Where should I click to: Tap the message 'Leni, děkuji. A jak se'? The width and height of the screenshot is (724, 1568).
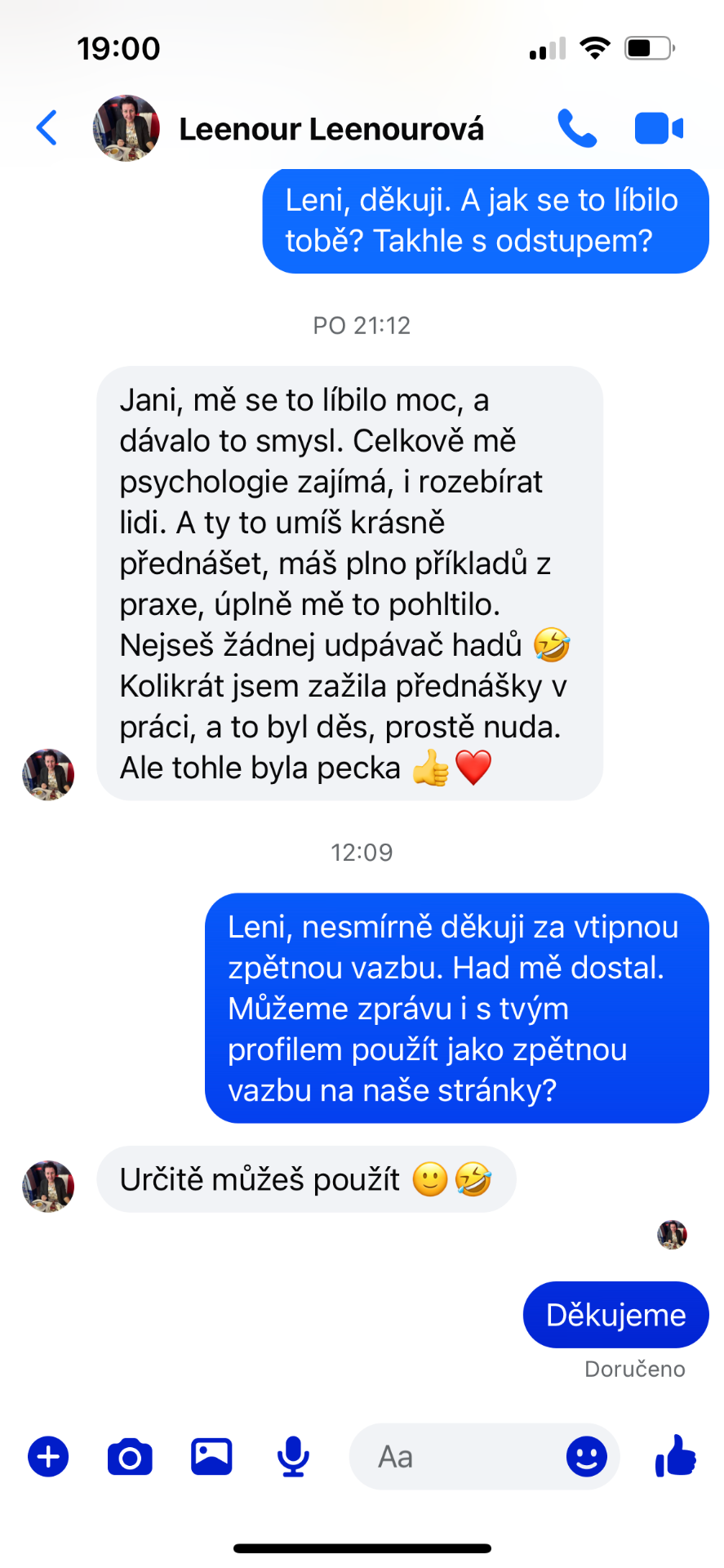point(485,220)
